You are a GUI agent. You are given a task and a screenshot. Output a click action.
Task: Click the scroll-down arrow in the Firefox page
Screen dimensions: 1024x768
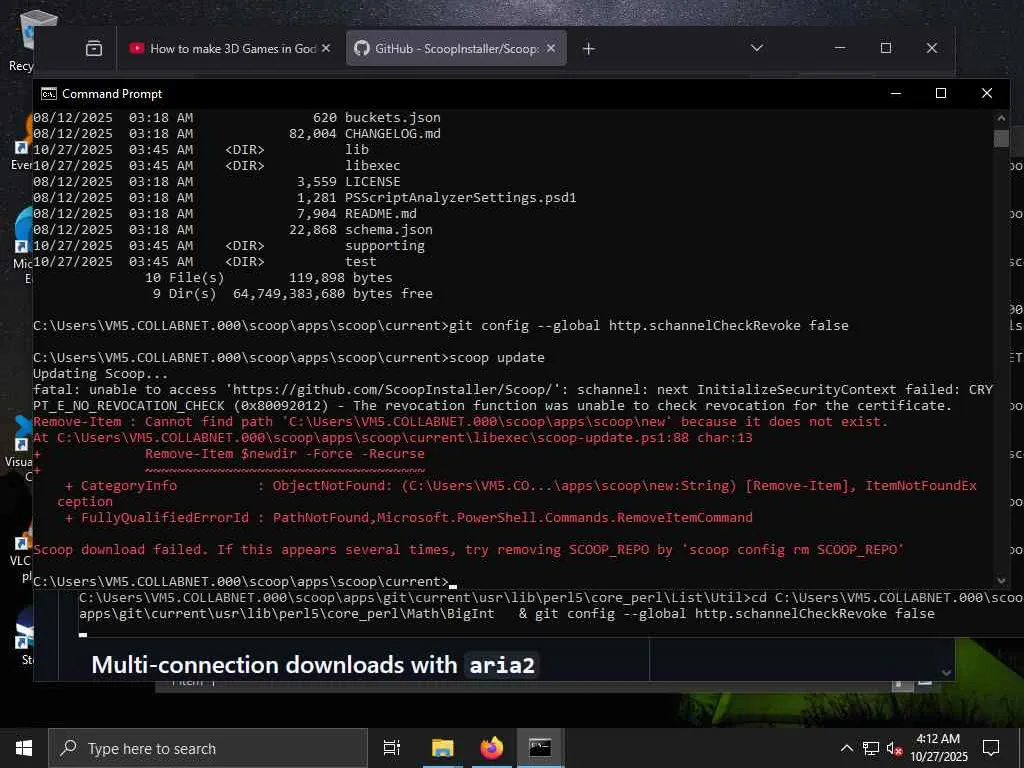click(946, 673)
